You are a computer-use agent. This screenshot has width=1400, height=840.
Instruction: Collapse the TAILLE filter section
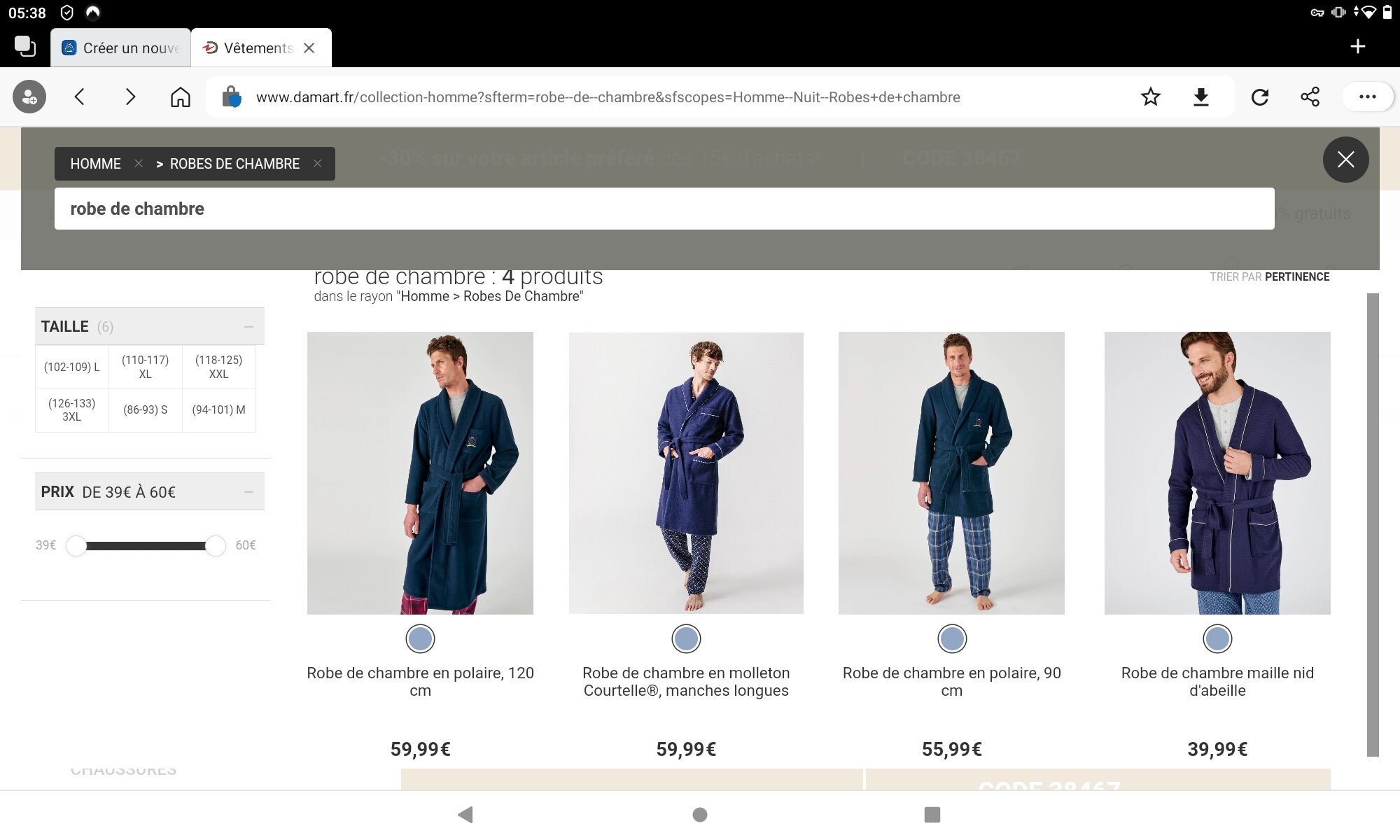(248, 327)
